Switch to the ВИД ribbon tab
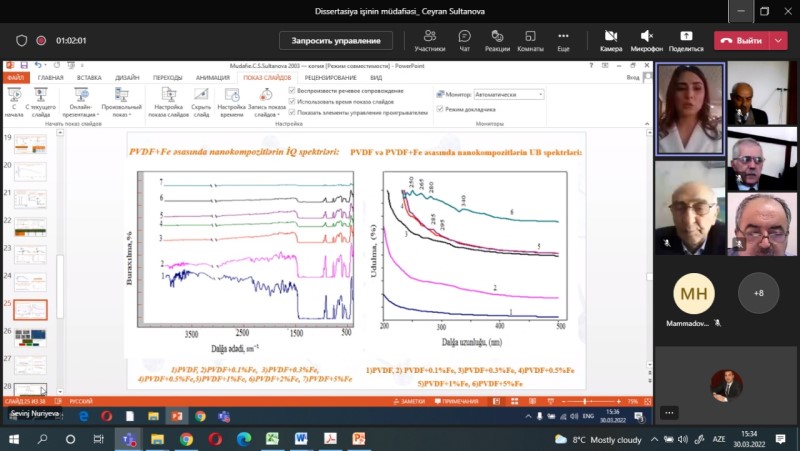 pos(376,78)
